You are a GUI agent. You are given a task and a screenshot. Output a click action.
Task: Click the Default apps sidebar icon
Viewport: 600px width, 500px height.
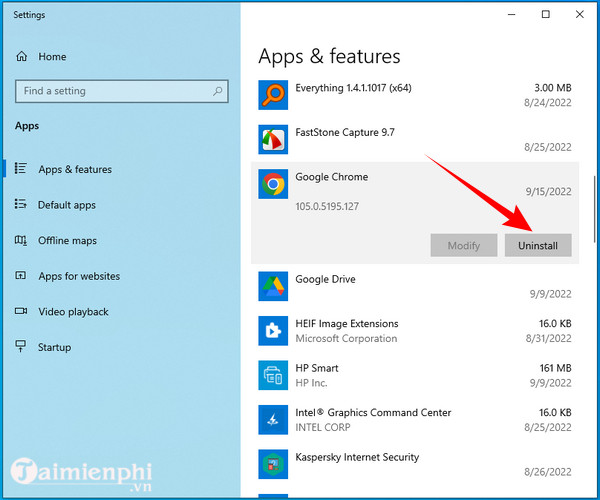tap(21, 204)
